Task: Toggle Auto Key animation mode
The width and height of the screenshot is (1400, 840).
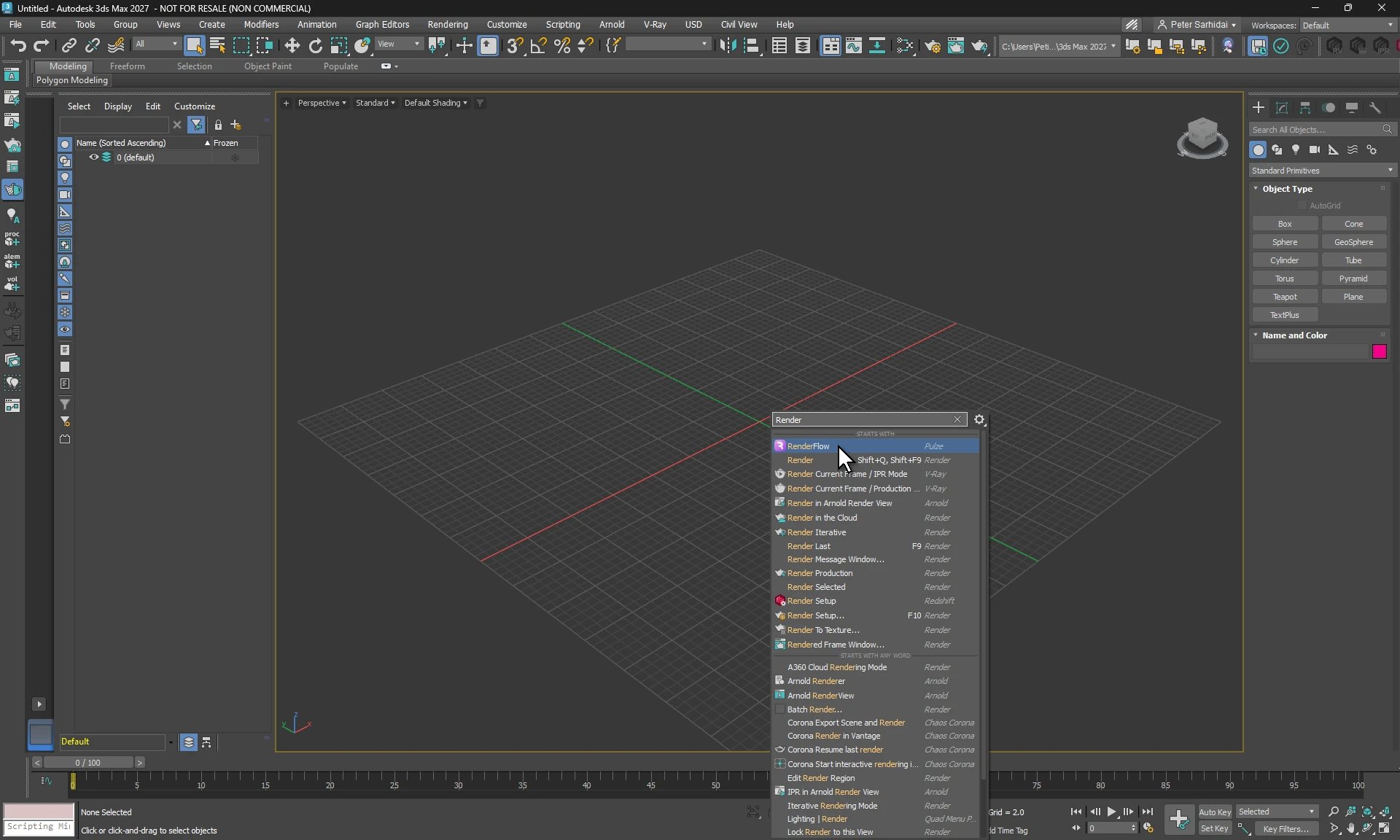Action: [1214, 812]
